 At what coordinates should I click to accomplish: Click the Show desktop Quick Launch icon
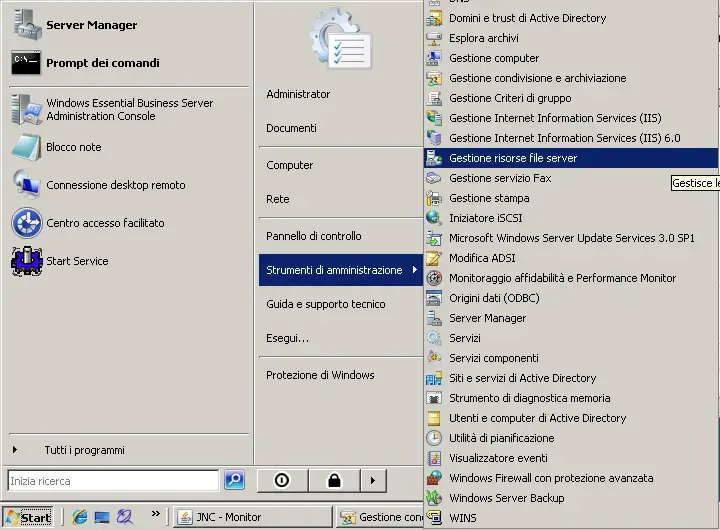coord(102,518)
